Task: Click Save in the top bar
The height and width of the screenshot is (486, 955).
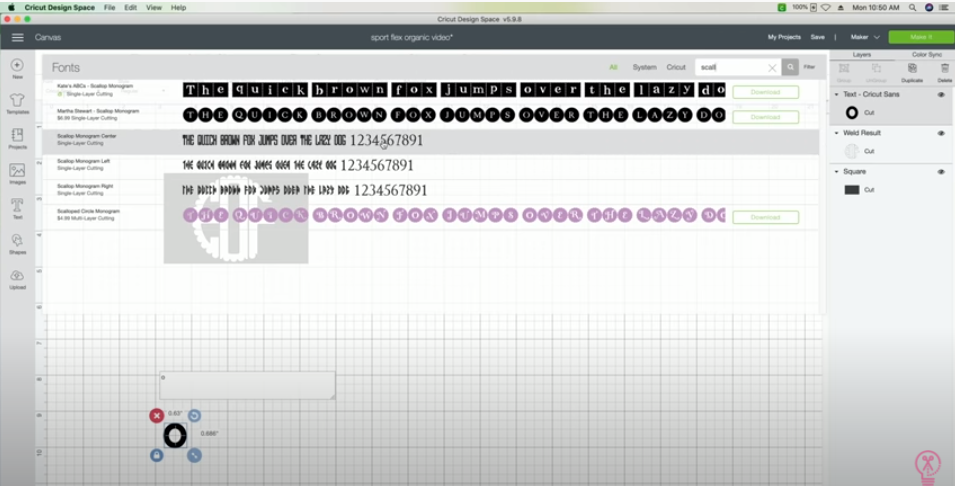Action: [817, 37]
